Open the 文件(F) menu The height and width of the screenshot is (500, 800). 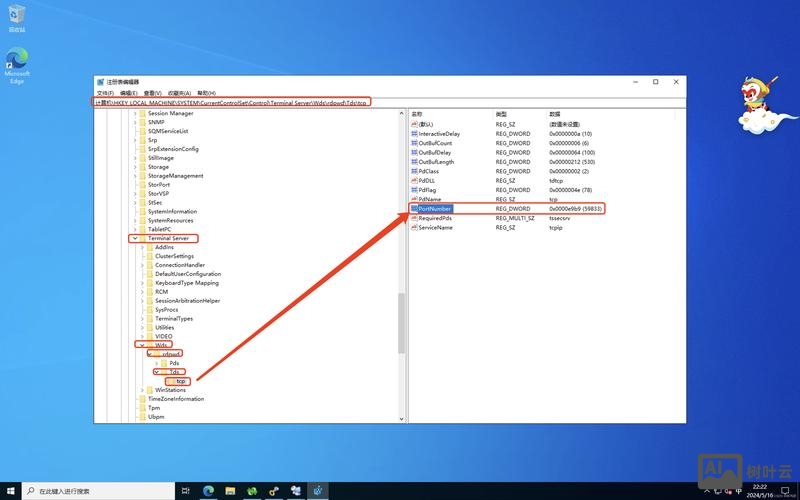point(105,92)
